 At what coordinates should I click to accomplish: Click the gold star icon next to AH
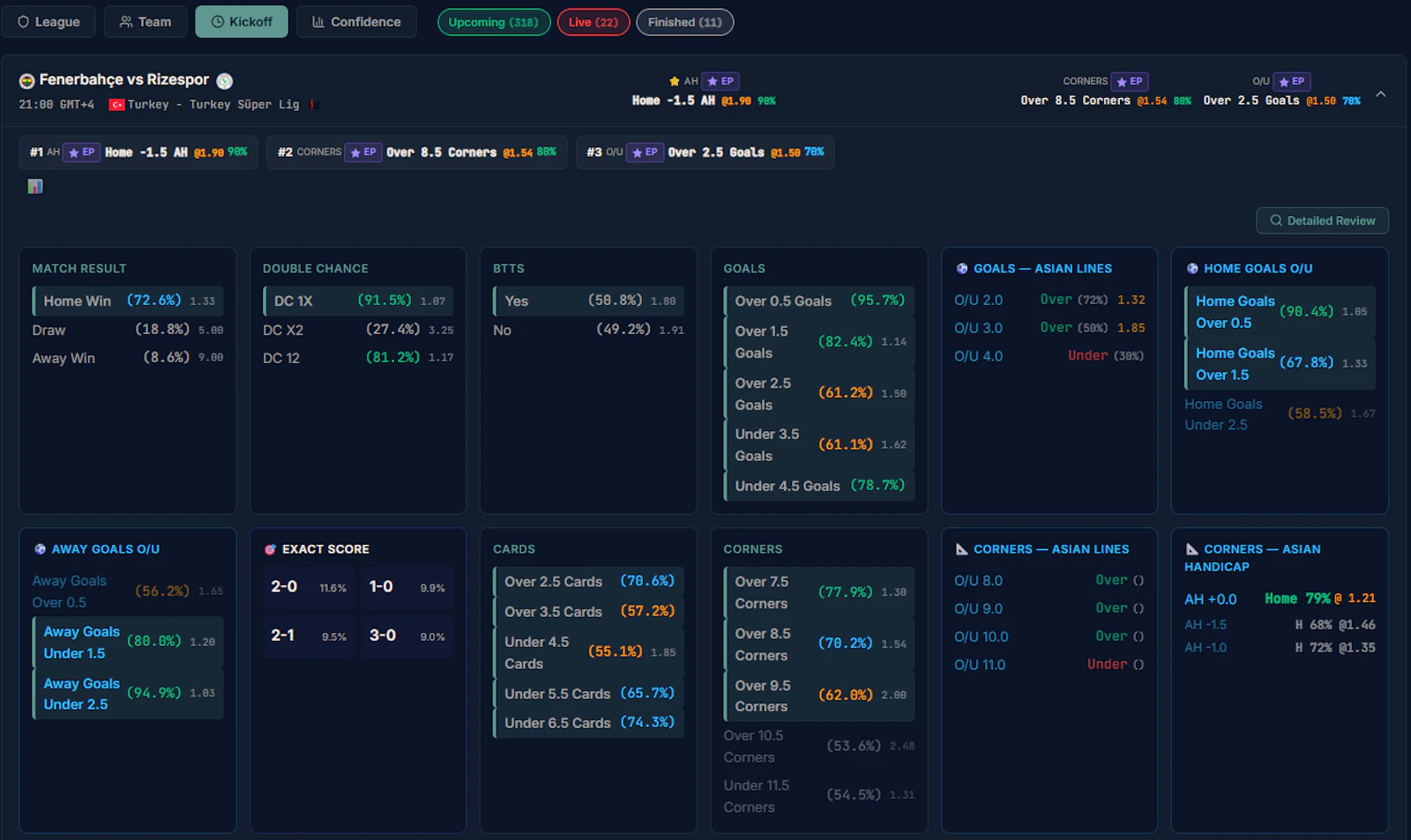click(675, 81)
